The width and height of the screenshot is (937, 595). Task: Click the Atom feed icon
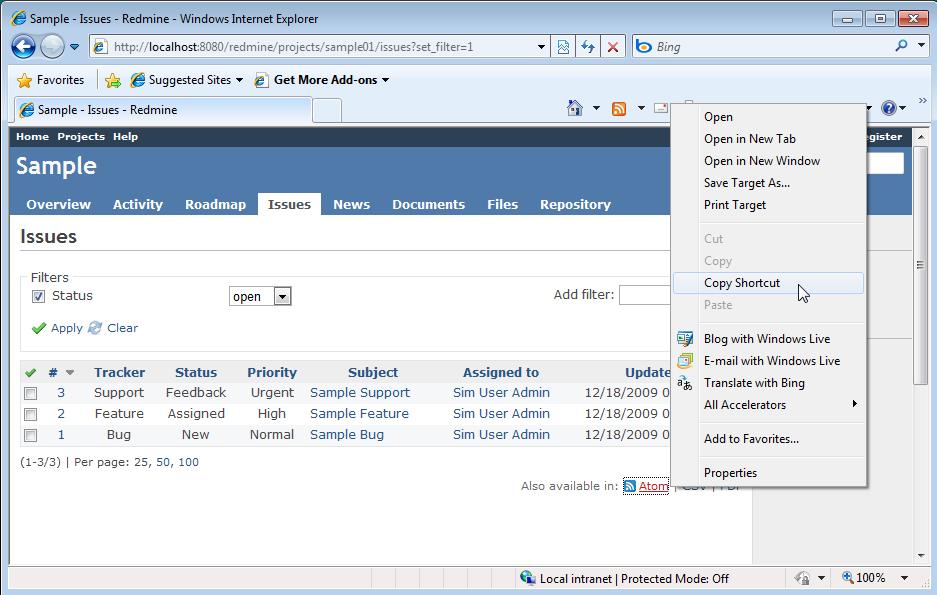pos(629,486)
